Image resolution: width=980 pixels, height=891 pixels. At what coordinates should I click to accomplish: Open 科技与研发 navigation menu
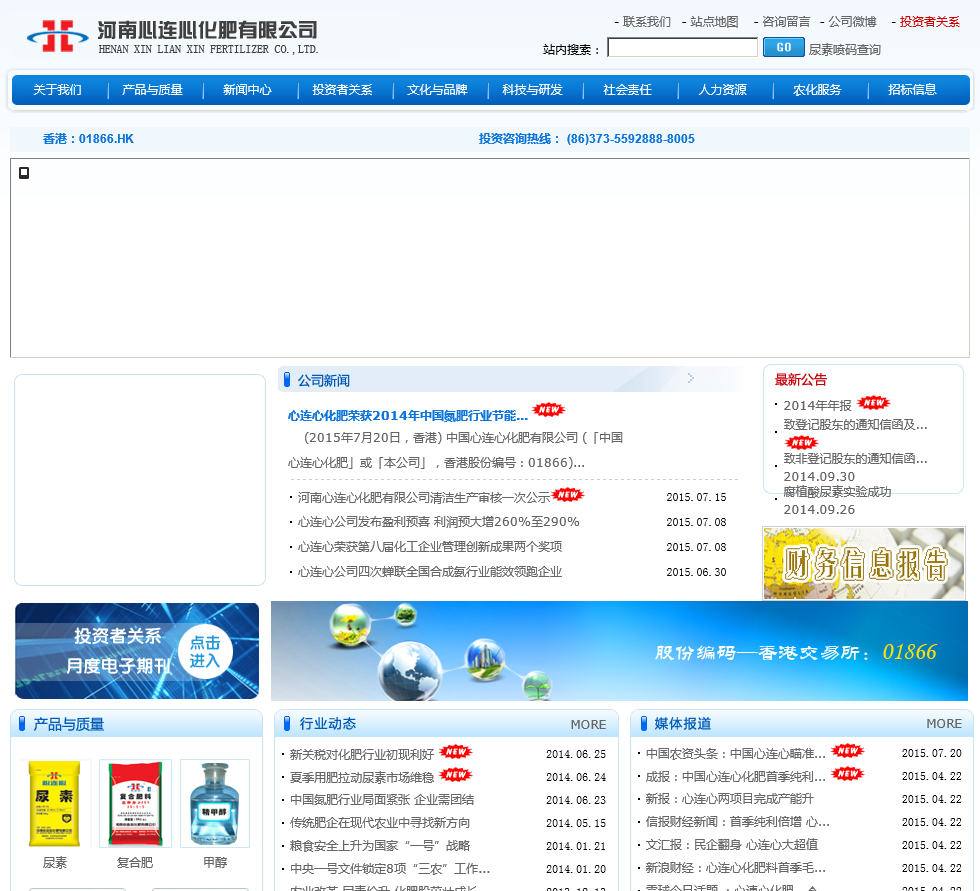532,90
